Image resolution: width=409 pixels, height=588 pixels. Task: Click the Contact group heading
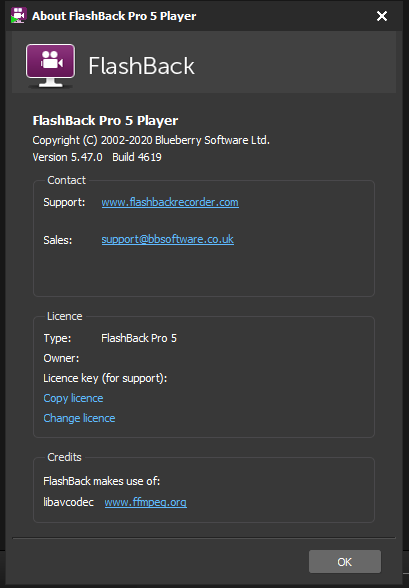pos(66,180)
